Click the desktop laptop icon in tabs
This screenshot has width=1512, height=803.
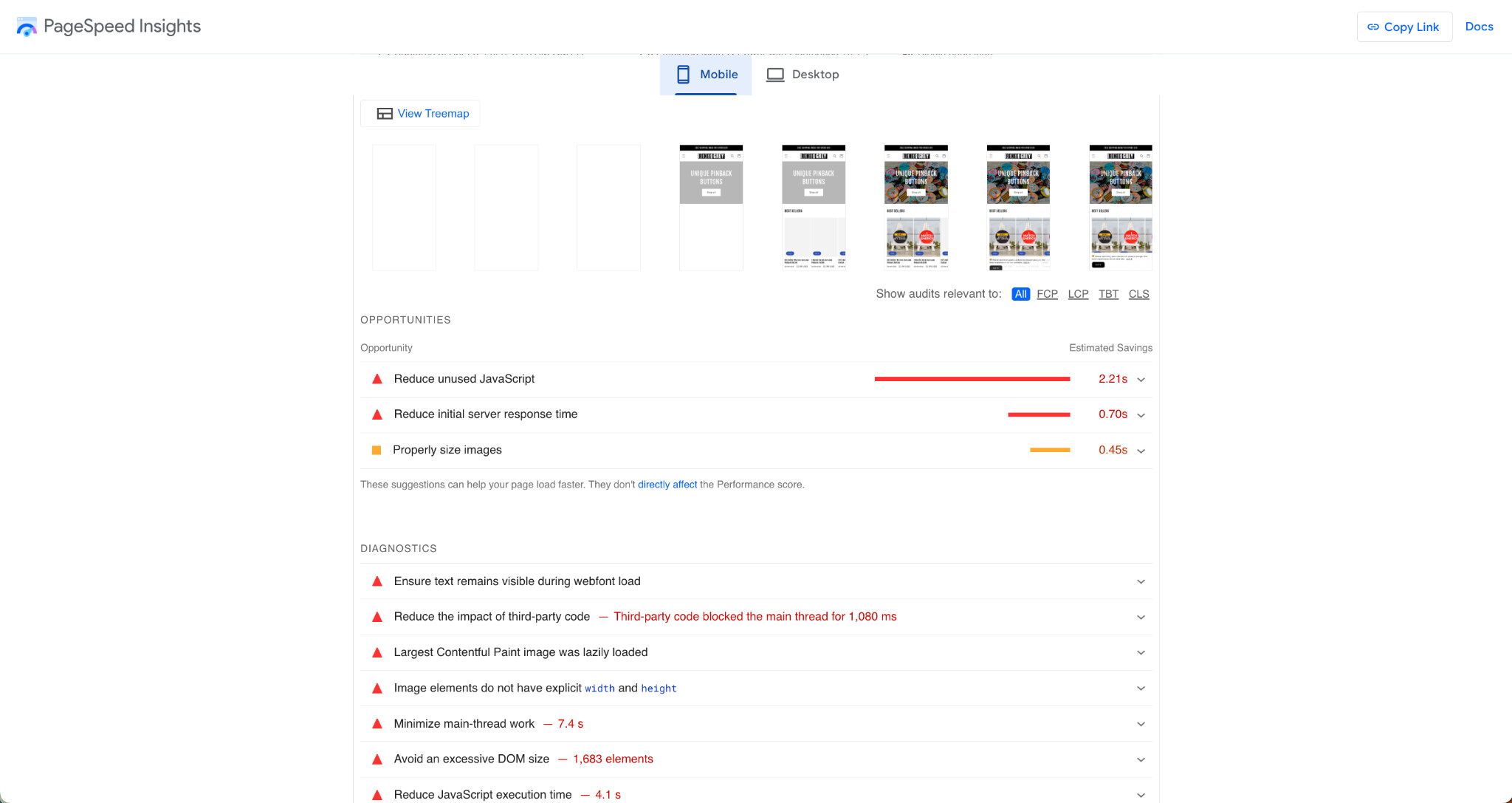coord(775,75)
